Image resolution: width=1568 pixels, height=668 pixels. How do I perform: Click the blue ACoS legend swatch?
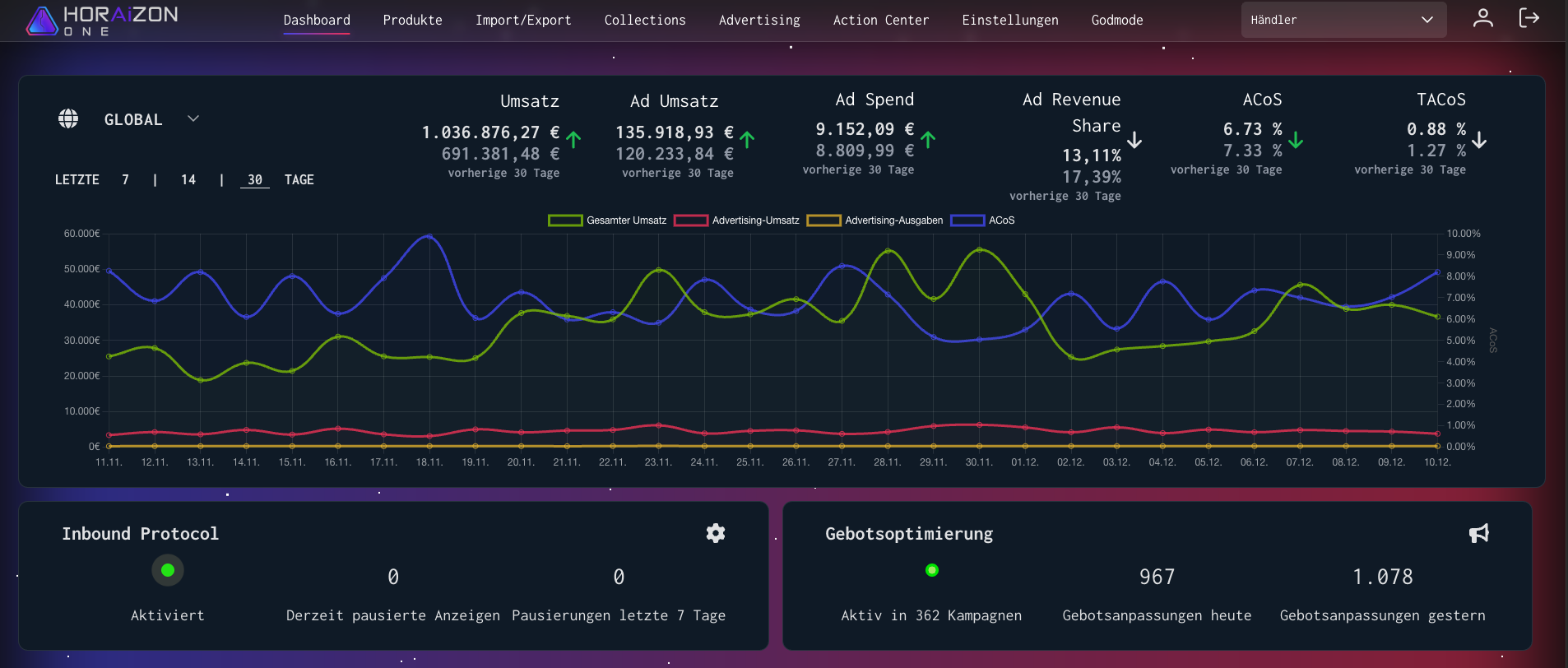coord(967,220)
